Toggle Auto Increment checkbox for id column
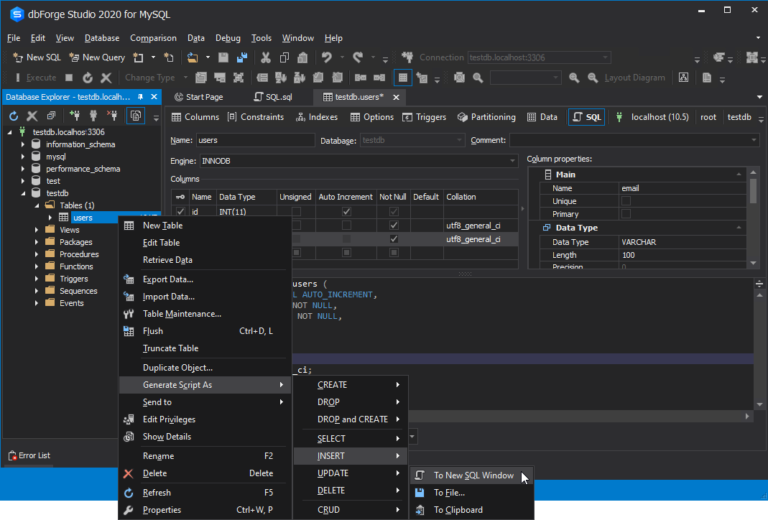 [x=346, y=212]
